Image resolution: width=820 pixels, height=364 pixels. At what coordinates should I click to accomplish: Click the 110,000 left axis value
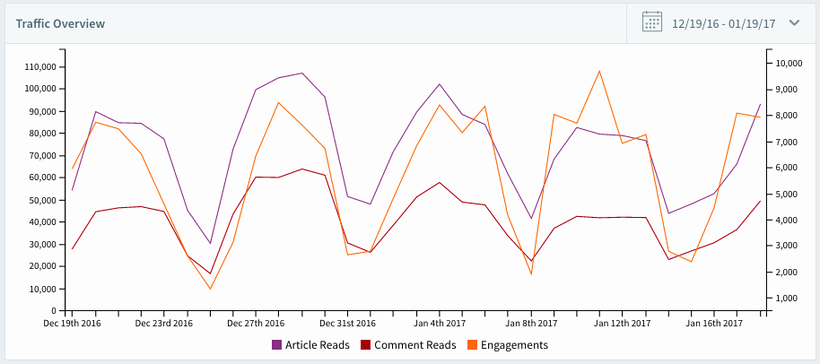[42, 67]
